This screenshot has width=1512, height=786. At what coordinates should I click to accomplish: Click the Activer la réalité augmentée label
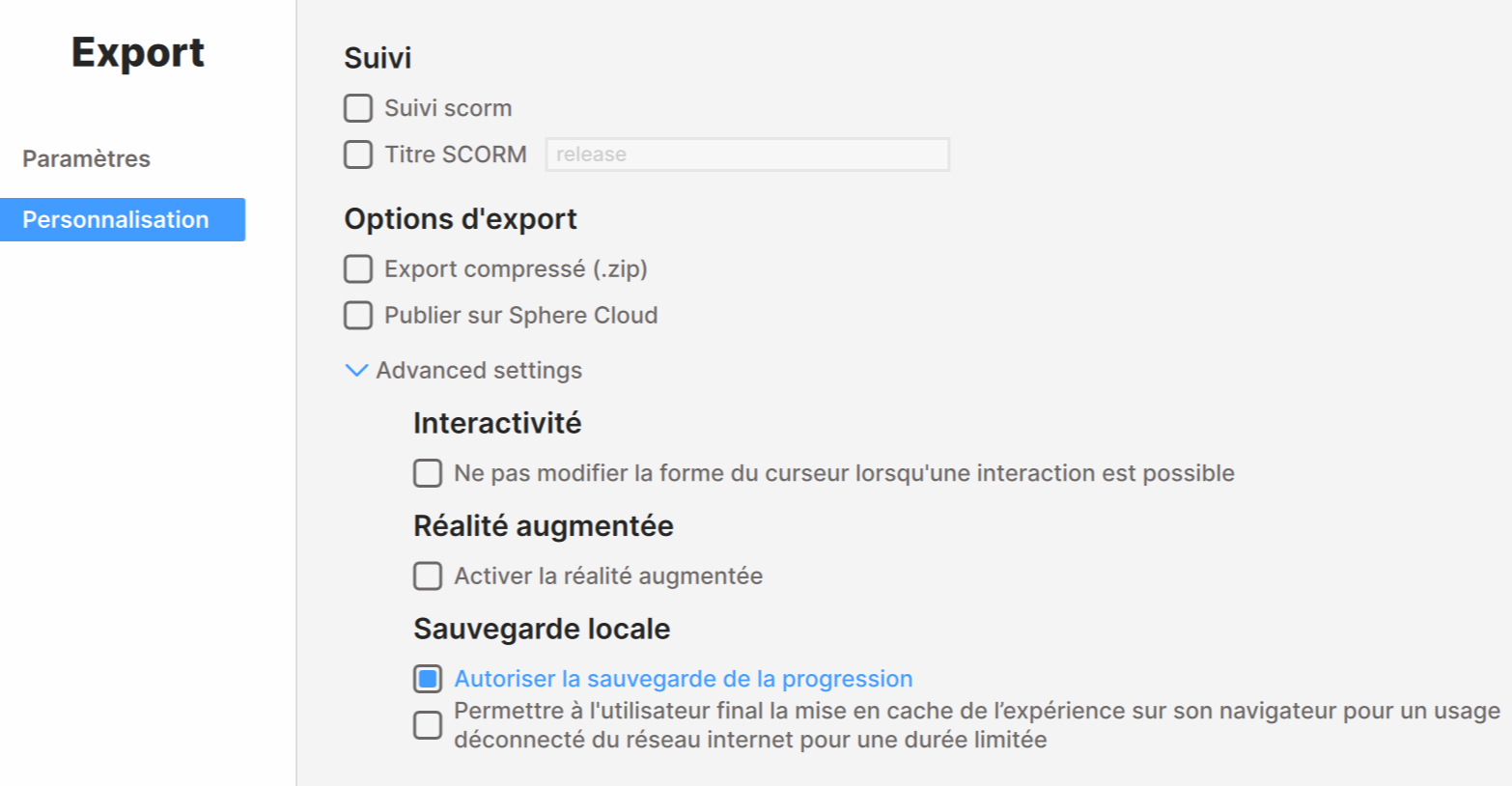608,576
